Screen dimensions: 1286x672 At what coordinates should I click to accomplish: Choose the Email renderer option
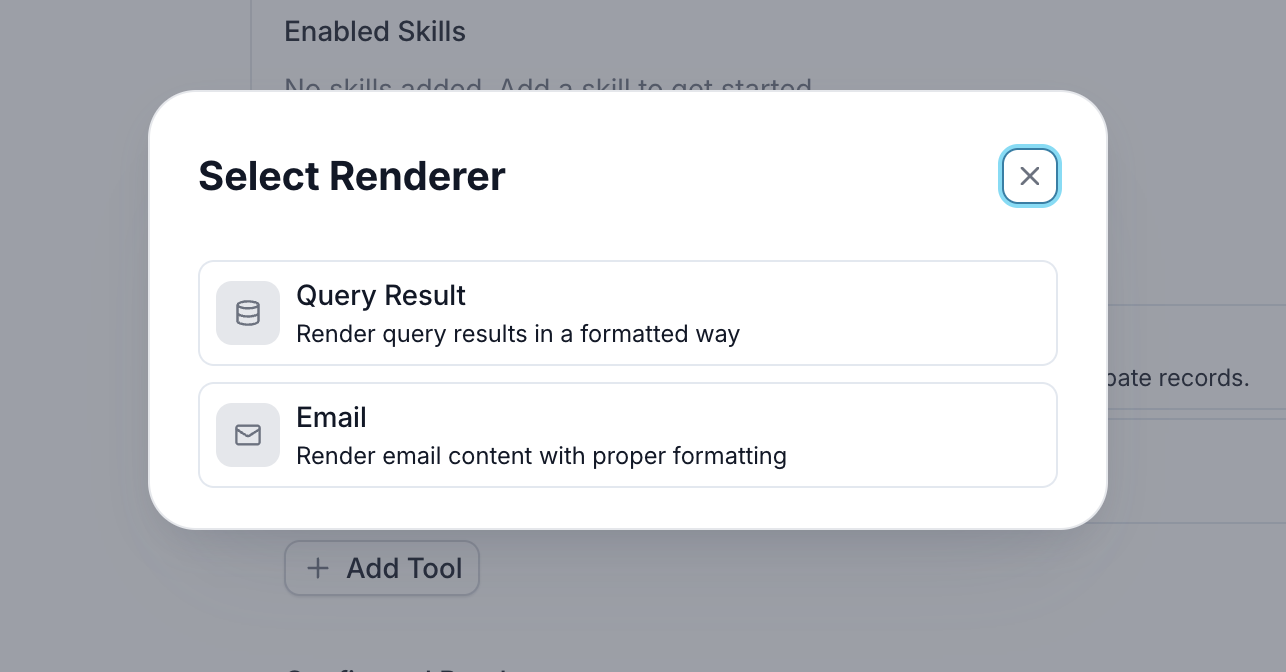click(x=627, y=435)
